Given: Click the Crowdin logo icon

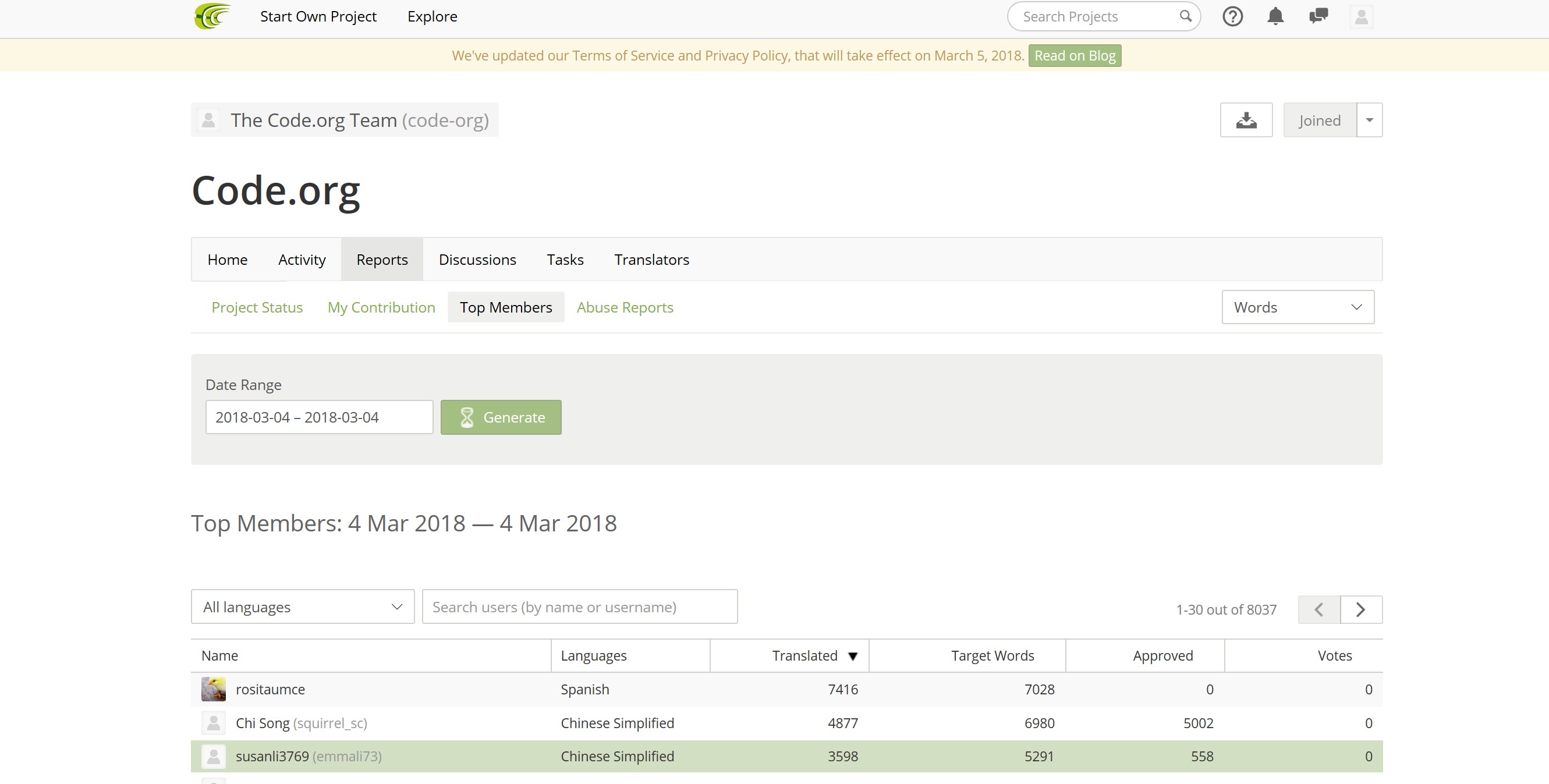Looking at the screenshot, I should pyautogui.click(x=212, y=16).
